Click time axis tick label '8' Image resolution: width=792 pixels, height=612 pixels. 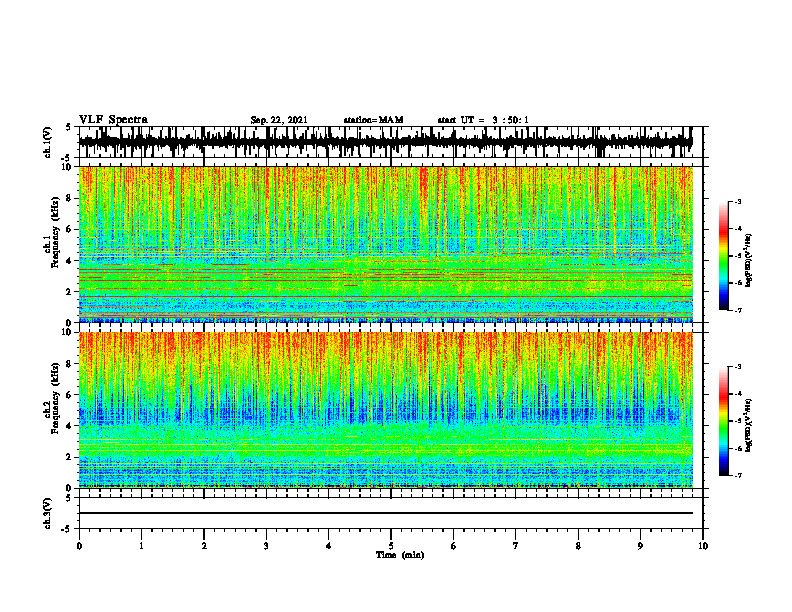pyautogui.click(x=578, y=546)
